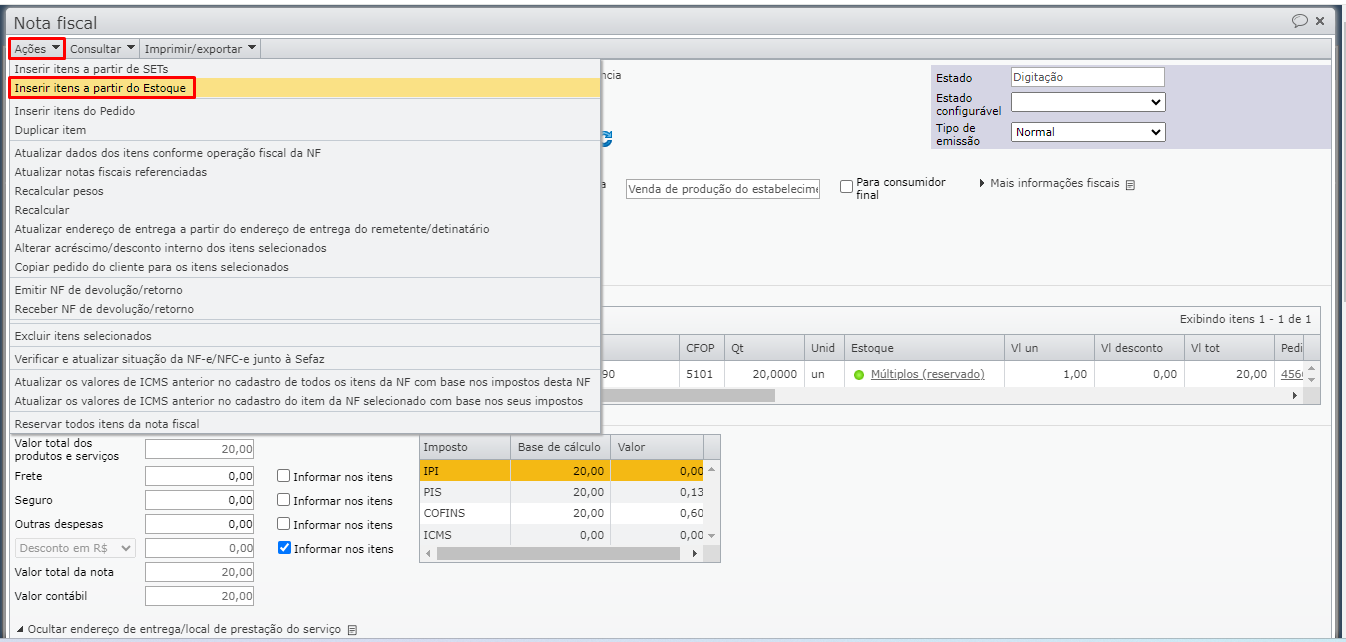This screenshot has width=1346, height=642.
Task: Open Estado configurável combo box
Action: 1088,102
